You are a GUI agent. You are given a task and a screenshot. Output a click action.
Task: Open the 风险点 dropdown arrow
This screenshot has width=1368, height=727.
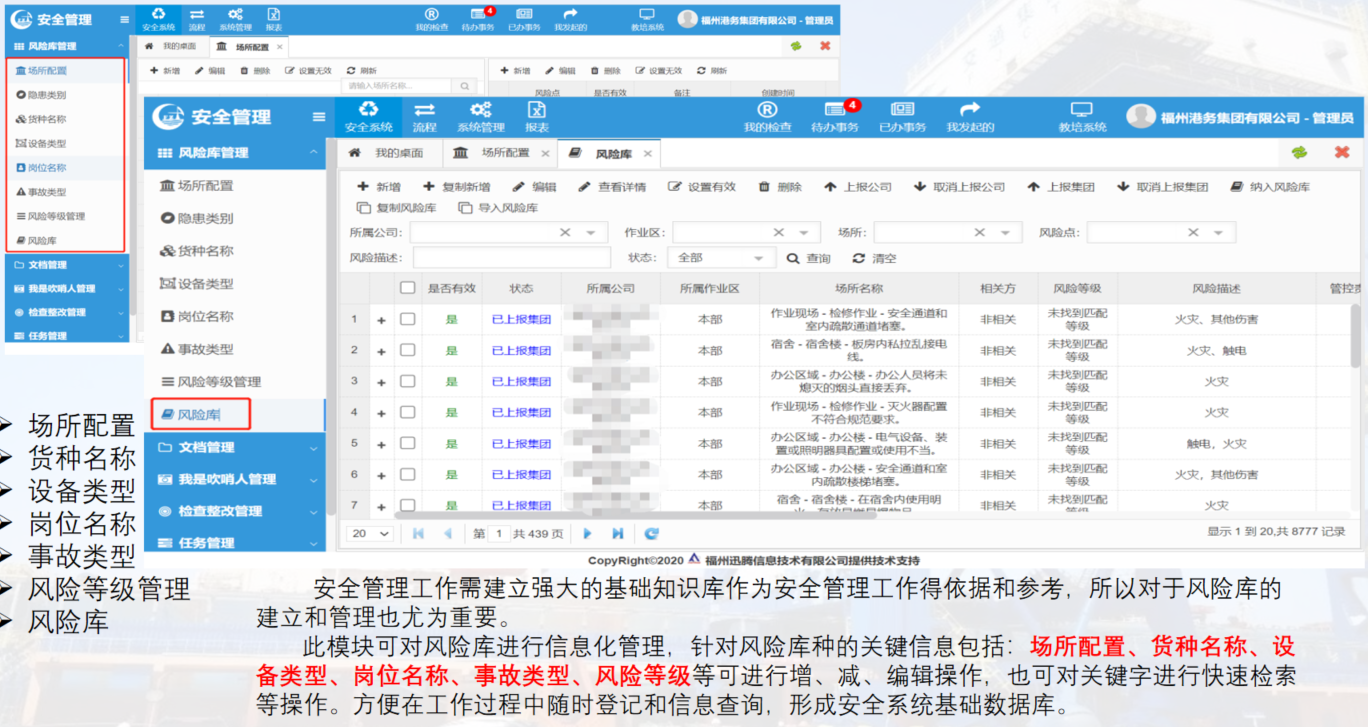coord(1218,233)
